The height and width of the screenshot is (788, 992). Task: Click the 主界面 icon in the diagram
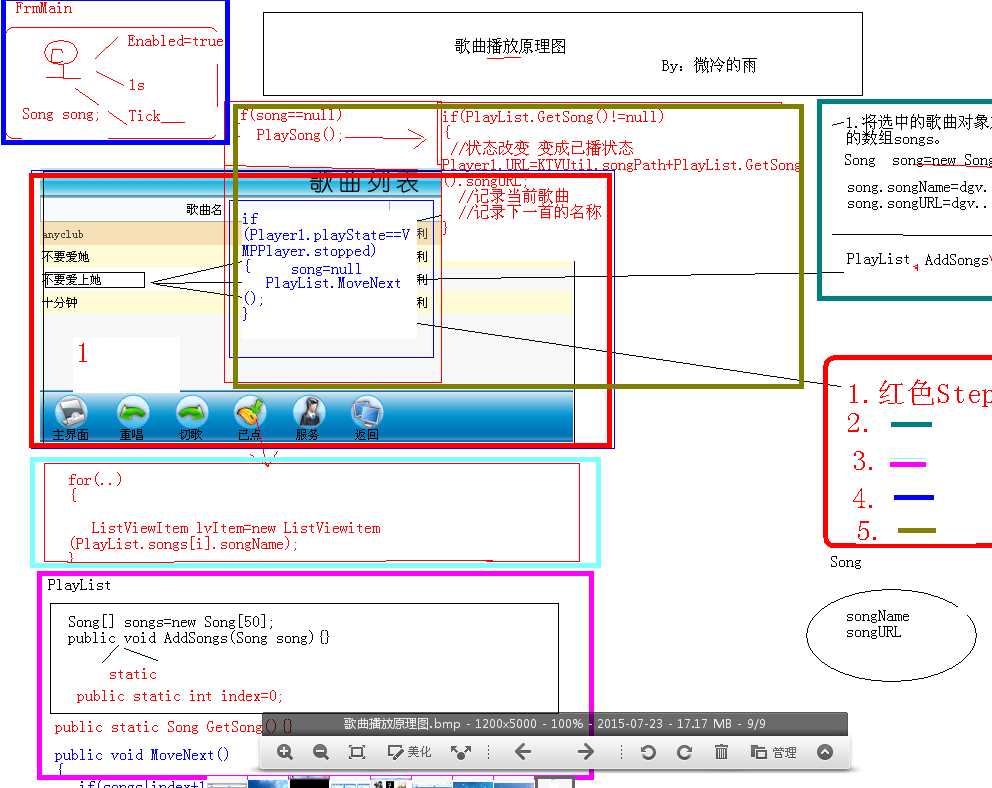point(71,417)
